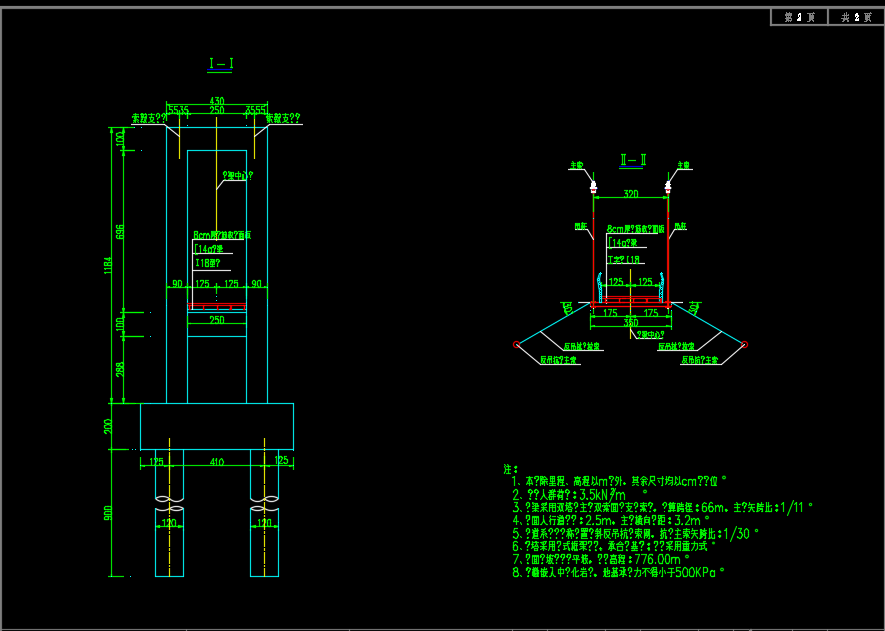Select the left red anchor circle
The height and width of the screenshot is (631, 885).
pos(516,345)
